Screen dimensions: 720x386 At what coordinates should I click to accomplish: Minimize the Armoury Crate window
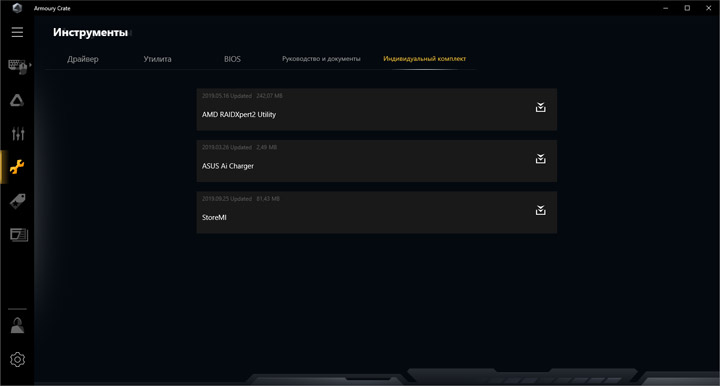tap(666, 8)
